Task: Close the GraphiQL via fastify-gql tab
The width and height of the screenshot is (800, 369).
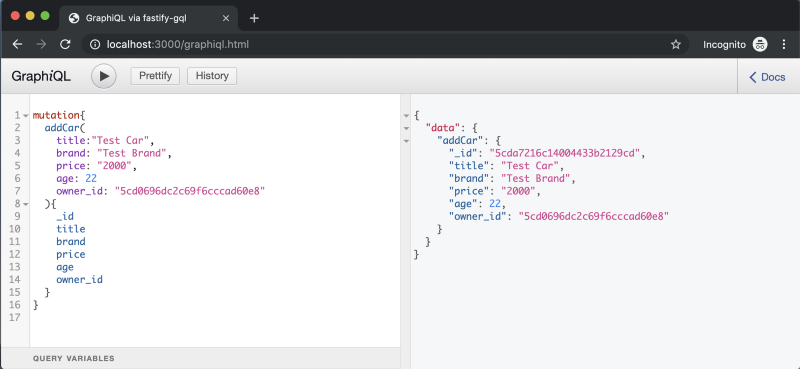Action: 226,18
